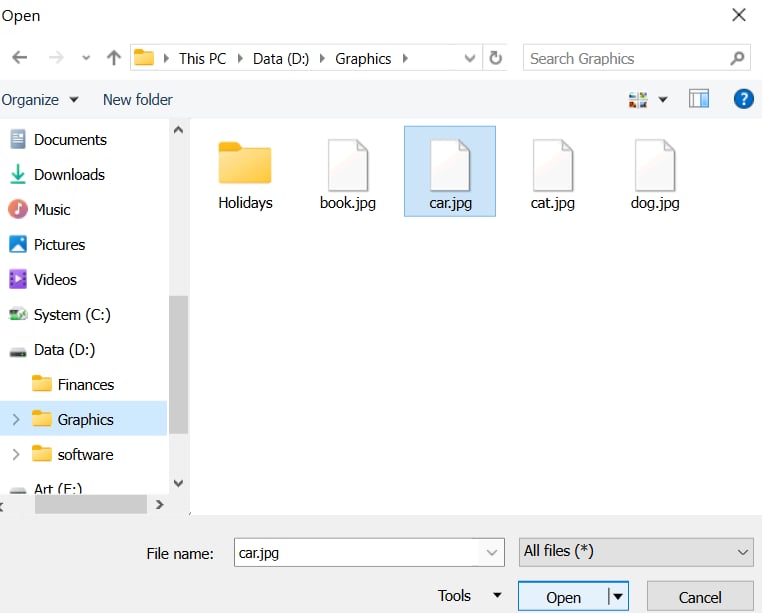Screen dimensions: 762x613
Task: Select the dog.jpg file icon
Action: click(655, 165)
